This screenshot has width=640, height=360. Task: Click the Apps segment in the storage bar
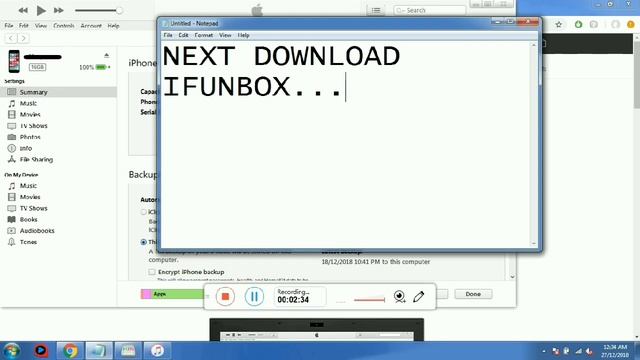pos(178,294)
